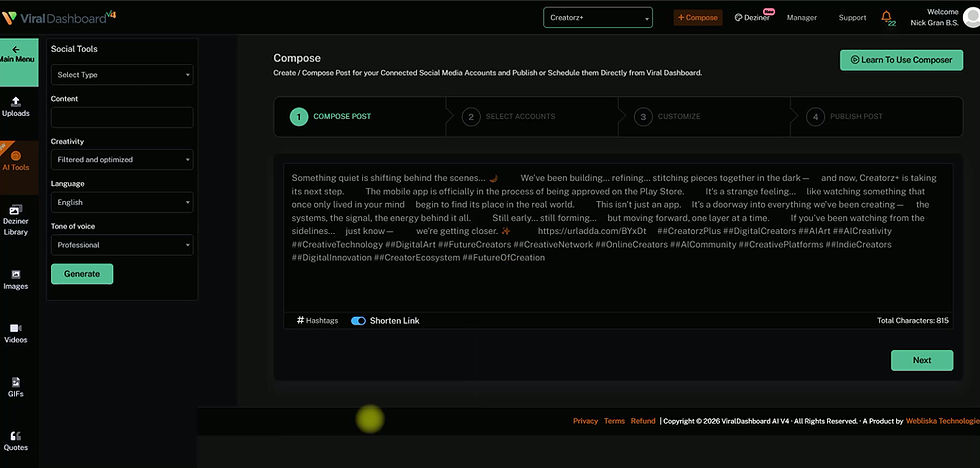Toggle the Shorten Link switch

point(358,321)
